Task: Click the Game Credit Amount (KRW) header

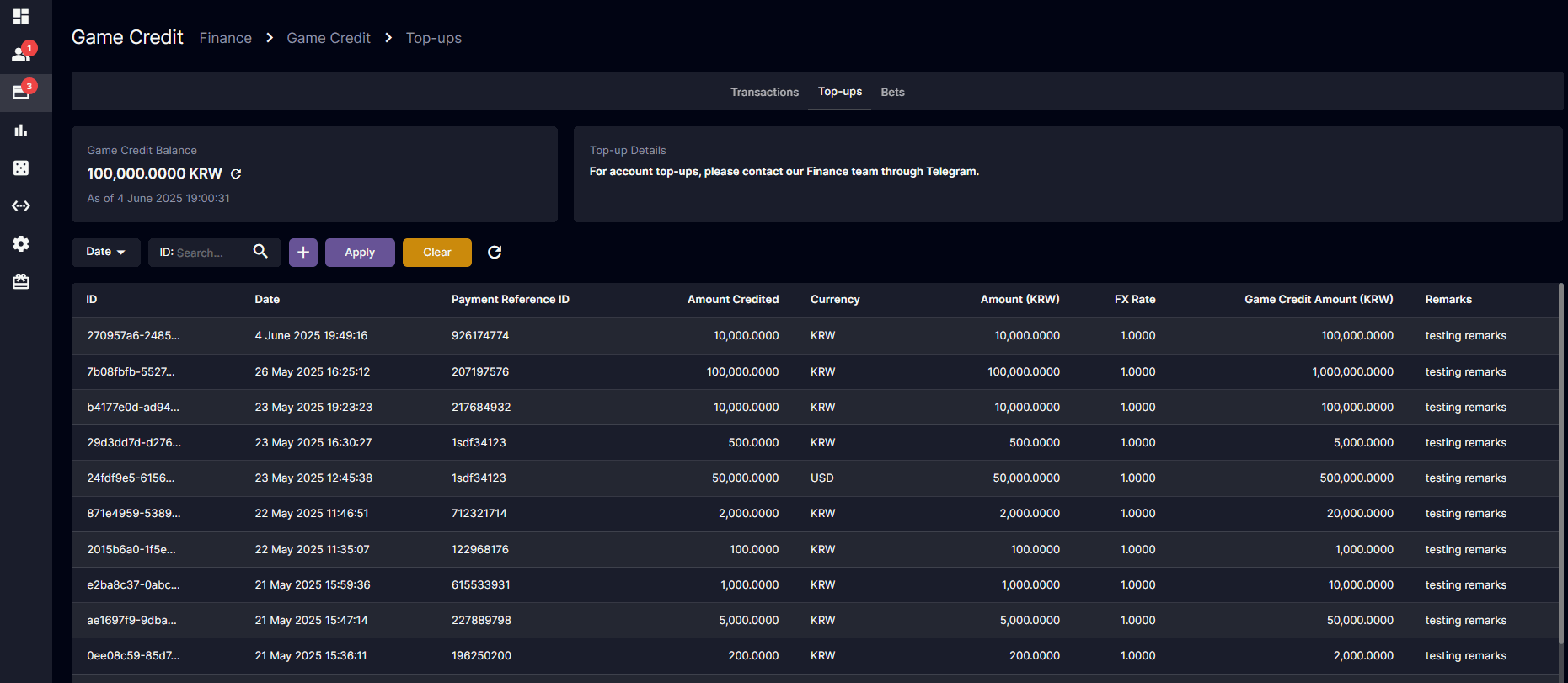Action: tap(1319, 300)
